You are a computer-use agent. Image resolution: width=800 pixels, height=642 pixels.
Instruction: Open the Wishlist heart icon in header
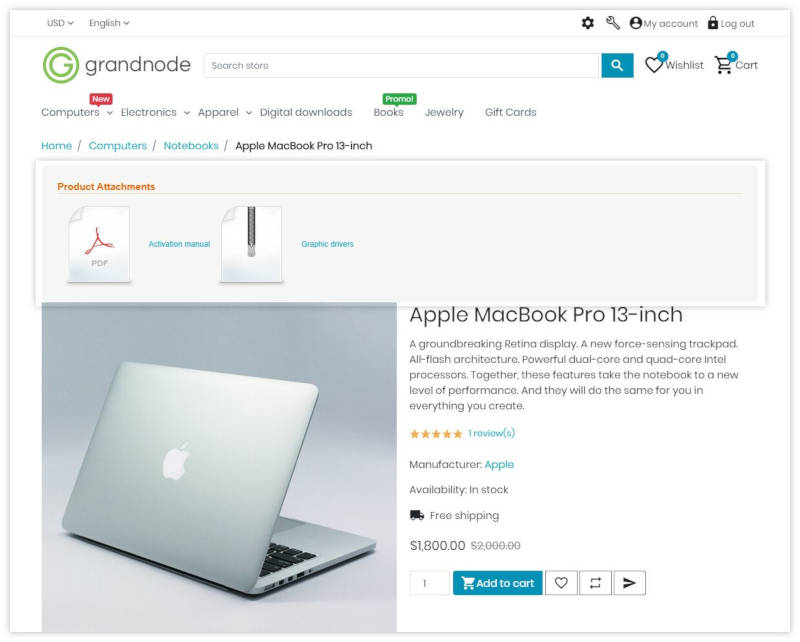point(654,65)
